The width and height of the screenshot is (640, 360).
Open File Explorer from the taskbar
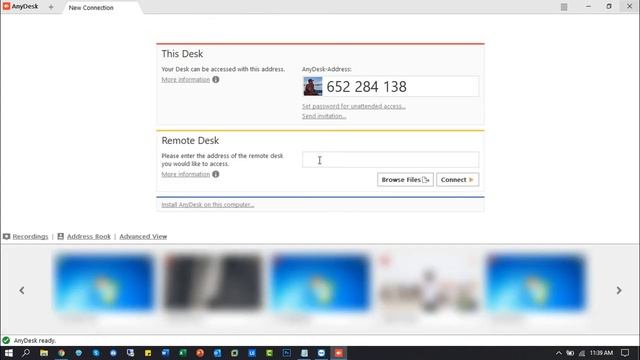pyautogui.click(x=44, y=353)
